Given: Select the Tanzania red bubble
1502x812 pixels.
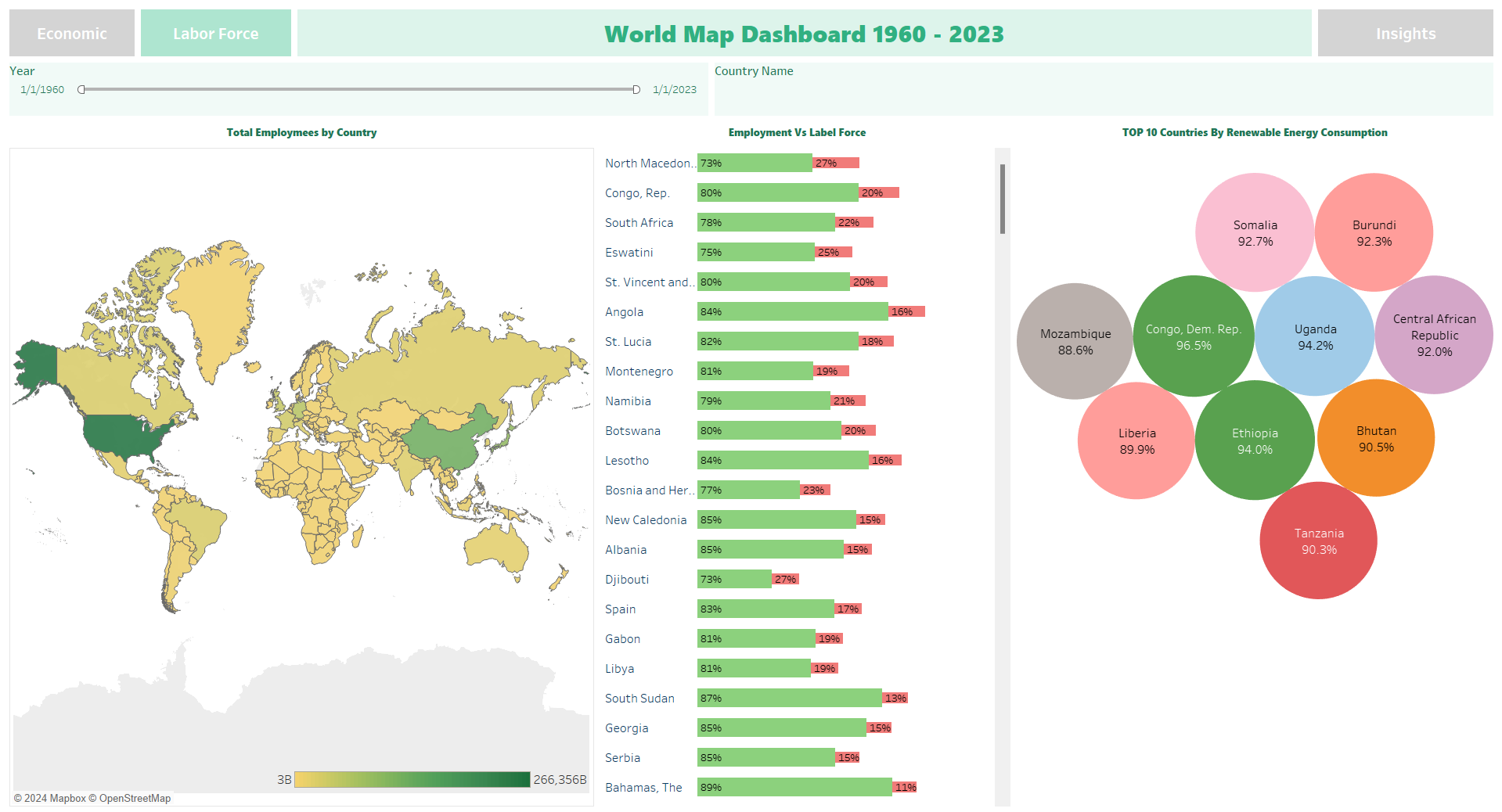Looking at the screenshot, I should click(x=1318, y=541).
